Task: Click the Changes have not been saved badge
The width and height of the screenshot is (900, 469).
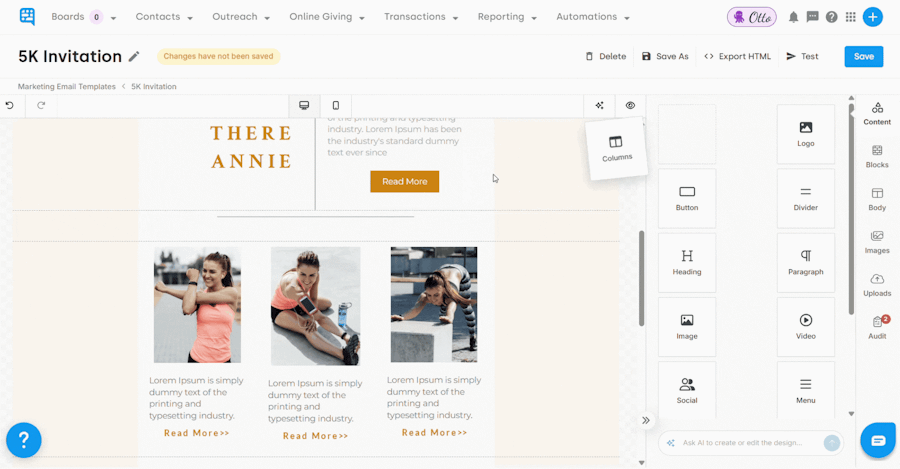Action: 218,56
